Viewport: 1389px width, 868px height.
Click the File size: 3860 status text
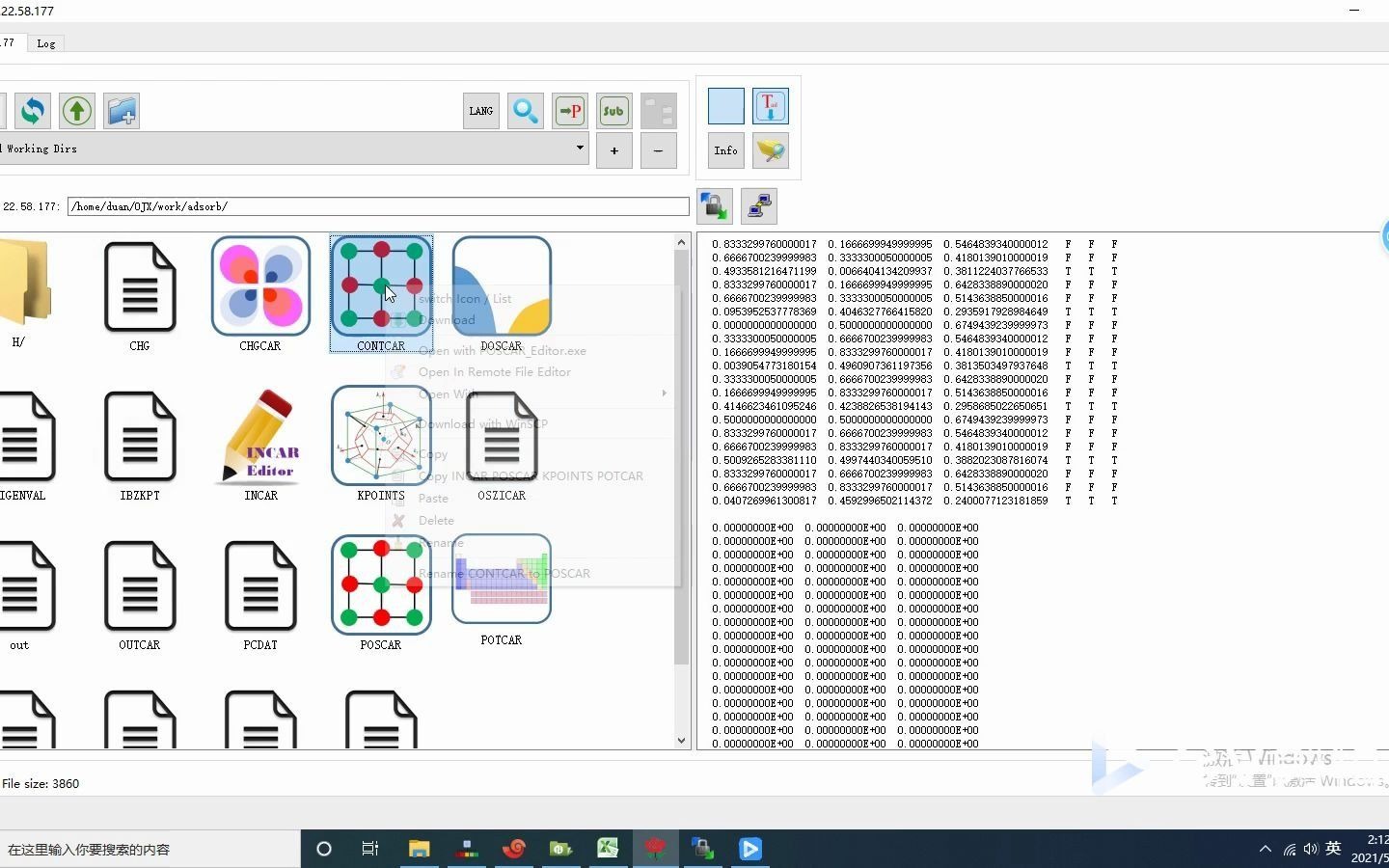[x=41, y=784]
